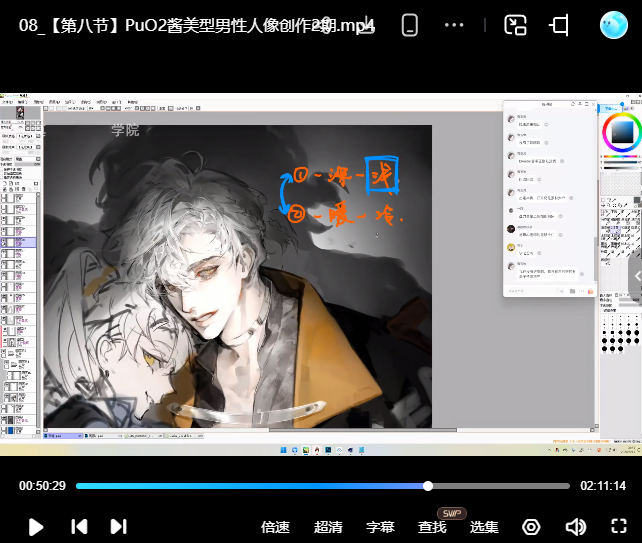Toggle 字幕 subtitles
642x543 pixels.
coord(380,527)
